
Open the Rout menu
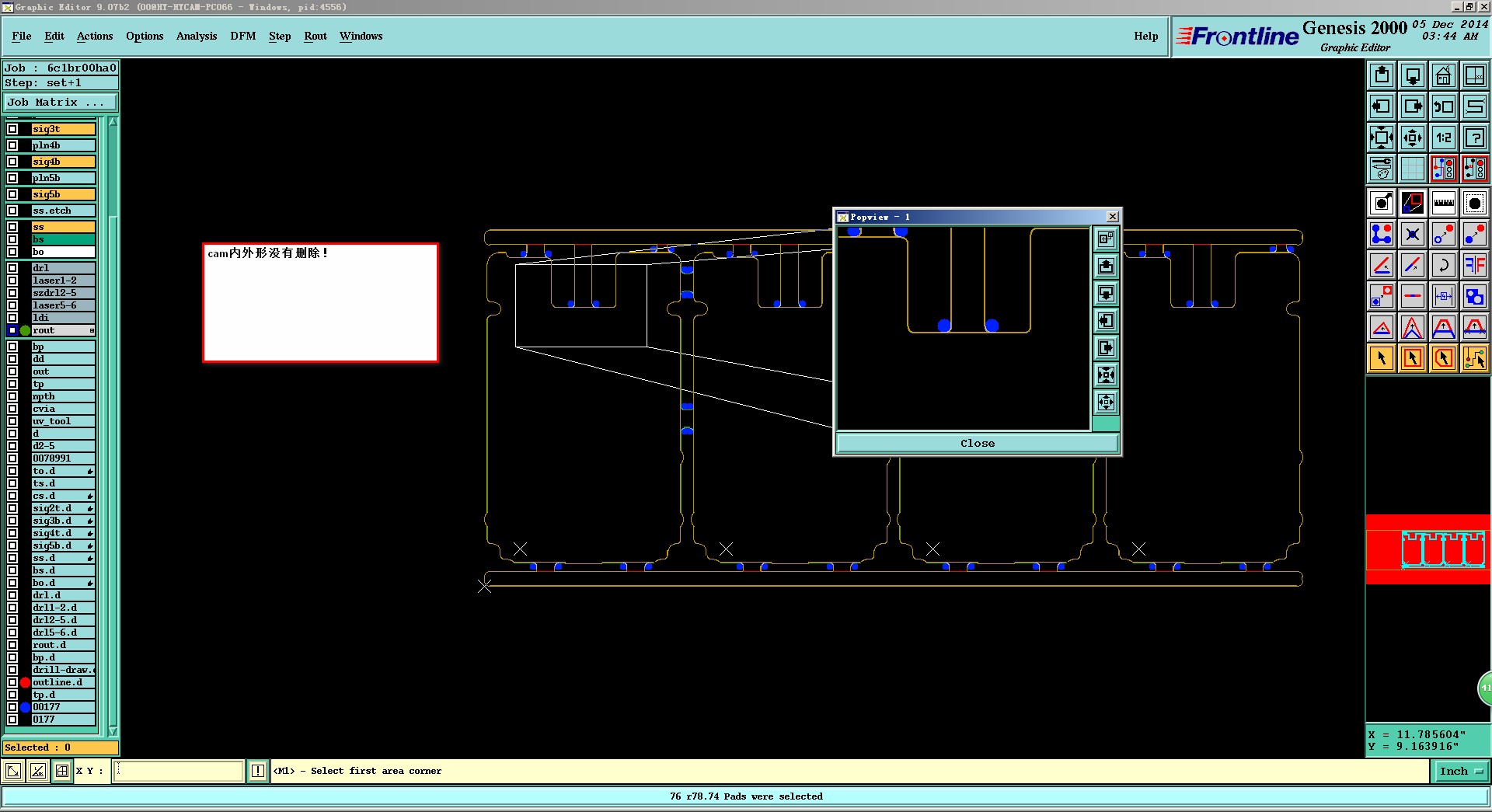pyautogui.click(x=315, y=36)
